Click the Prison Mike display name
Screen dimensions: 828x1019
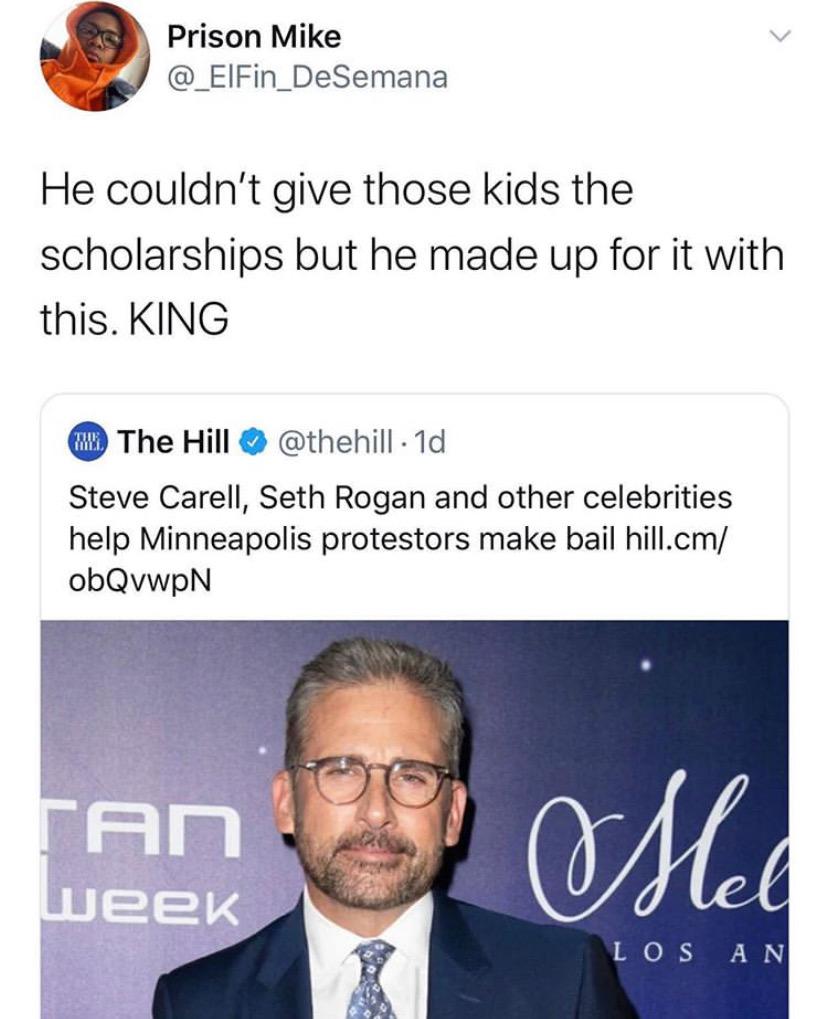click(254, 37)
